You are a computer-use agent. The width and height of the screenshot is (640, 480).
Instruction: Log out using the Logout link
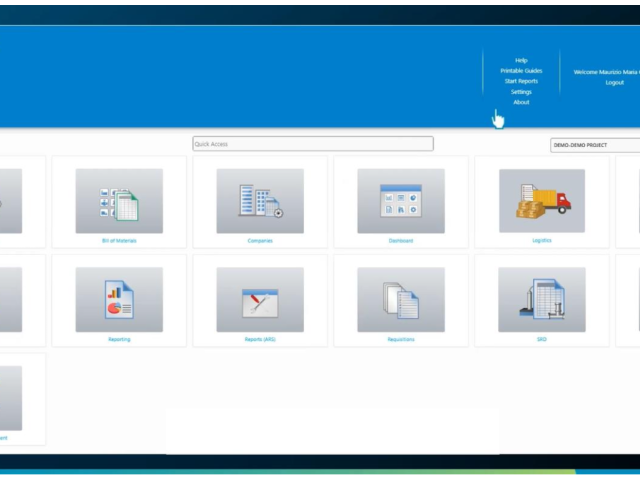tap(614, 82)
